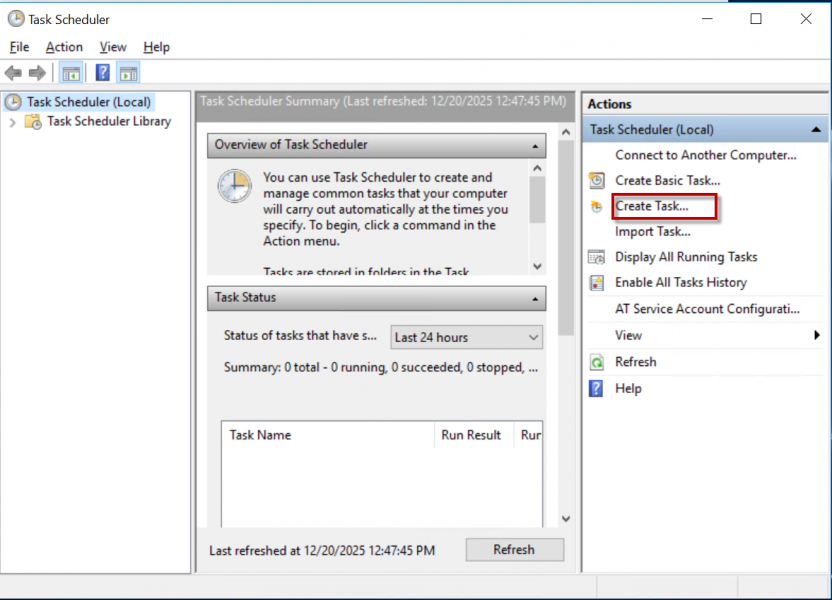This screenshot has height=600, width=832.
Task: Collapse the Overview of Task Scheduler section
Action: pyautogui.click(x=536, y=146)
